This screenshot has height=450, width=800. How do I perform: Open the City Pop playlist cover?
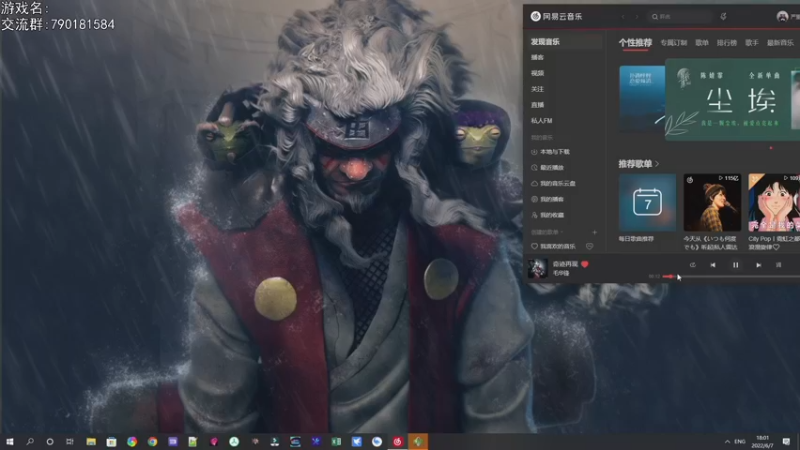click(774, 203)
